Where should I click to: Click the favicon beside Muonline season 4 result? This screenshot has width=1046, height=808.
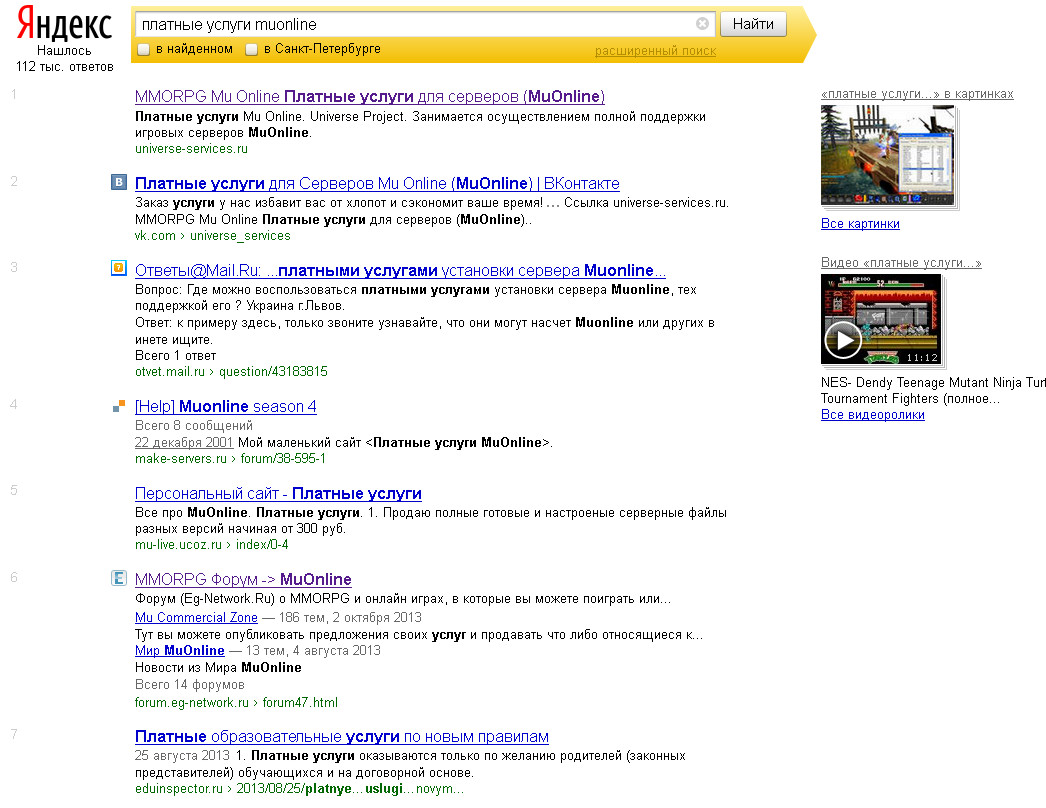pos(118,406)
